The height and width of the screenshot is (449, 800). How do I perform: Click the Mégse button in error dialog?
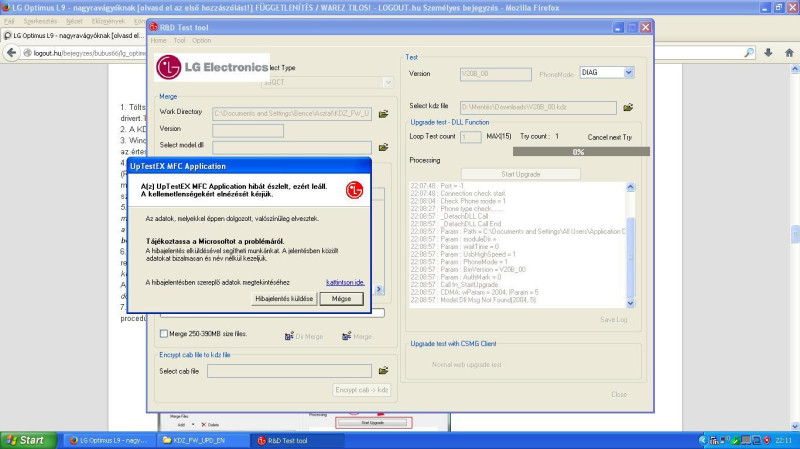coord(341,298)
